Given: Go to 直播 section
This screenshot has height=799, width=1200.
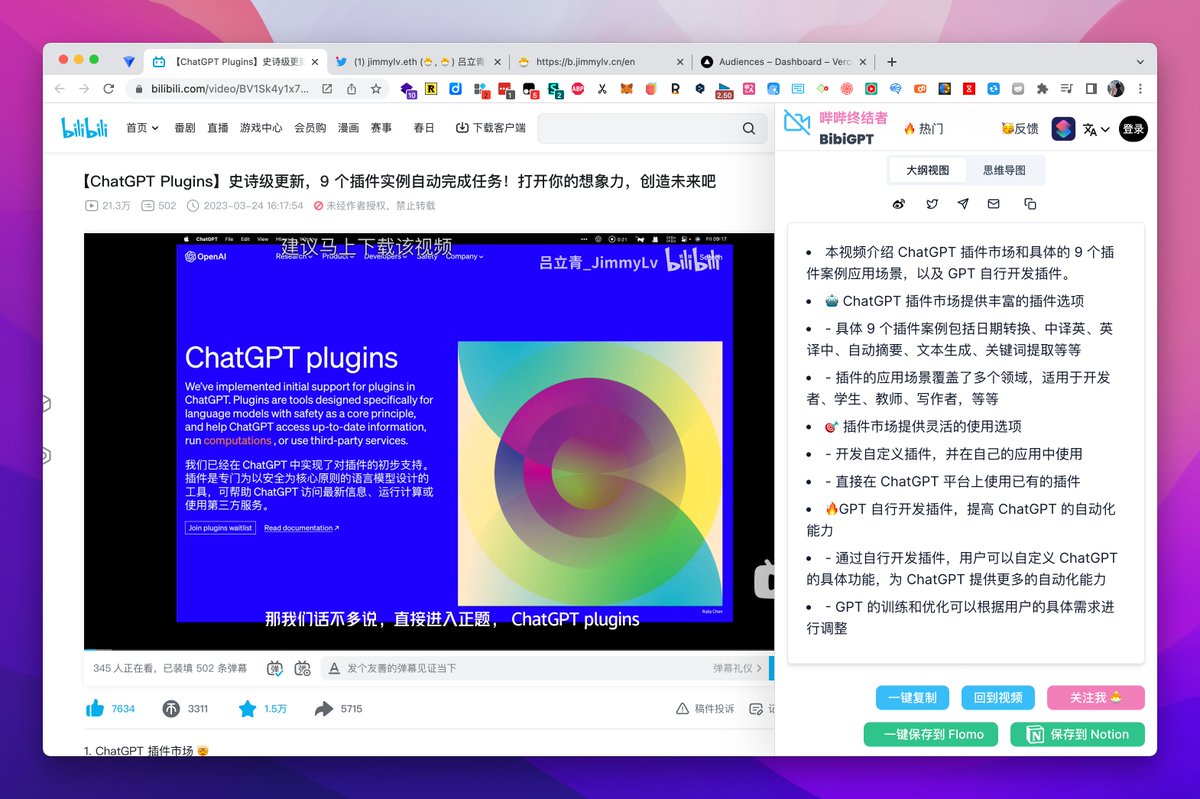Looking at the screenshot, I should [x=218, y=128].
